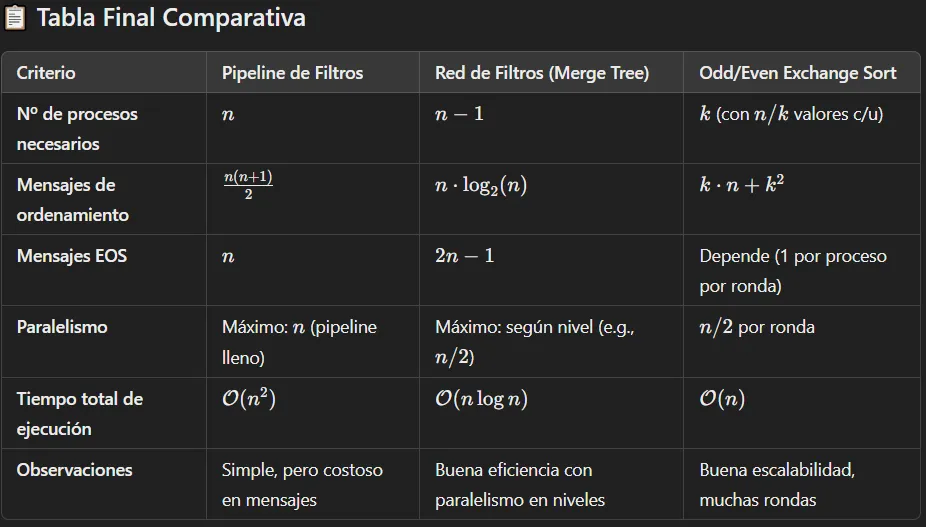
Task: Click the Criterio column header
Action: tap(46, 73)
